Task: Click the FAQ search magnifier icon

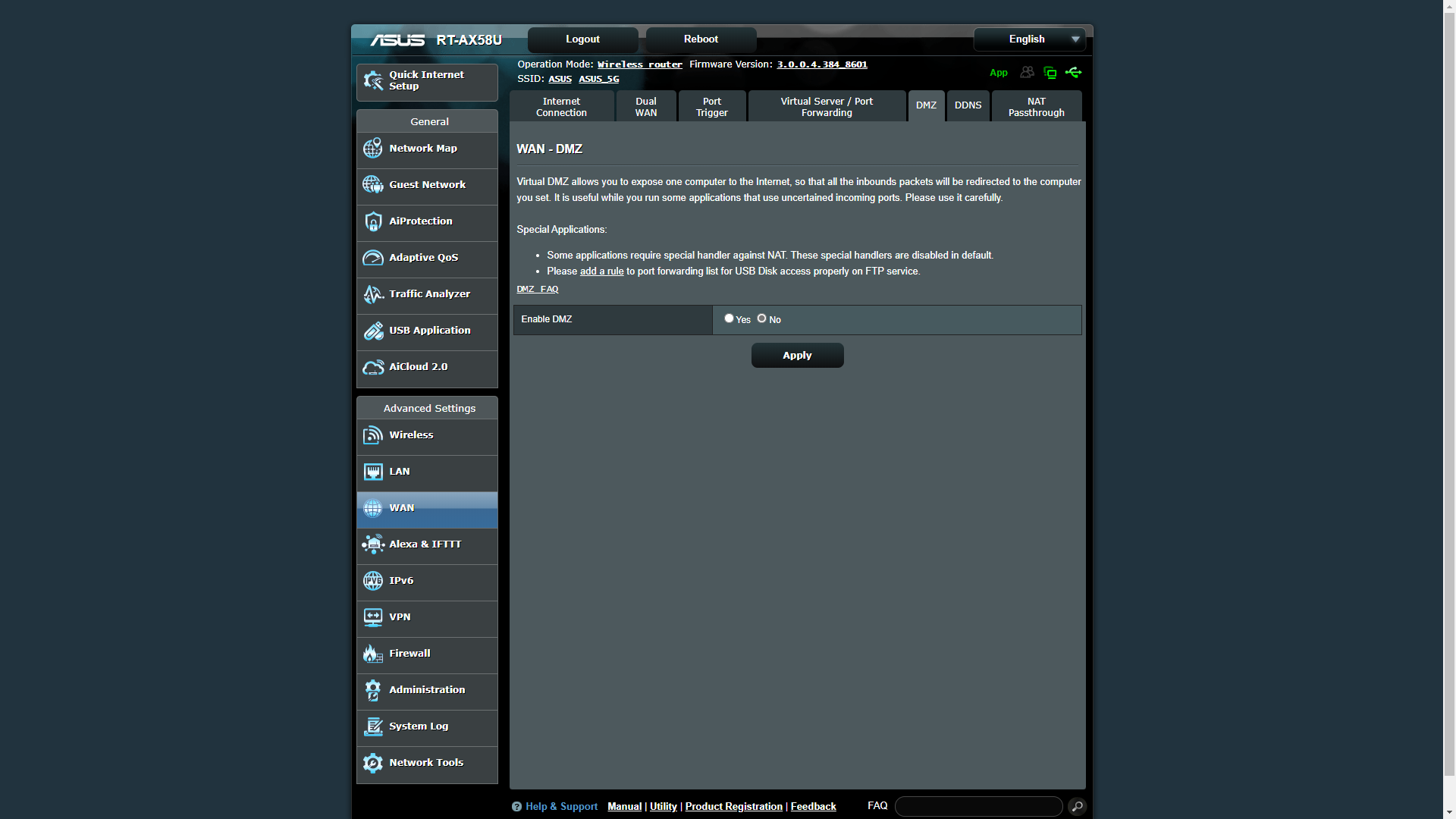Action: click(x=1077, y=806)
